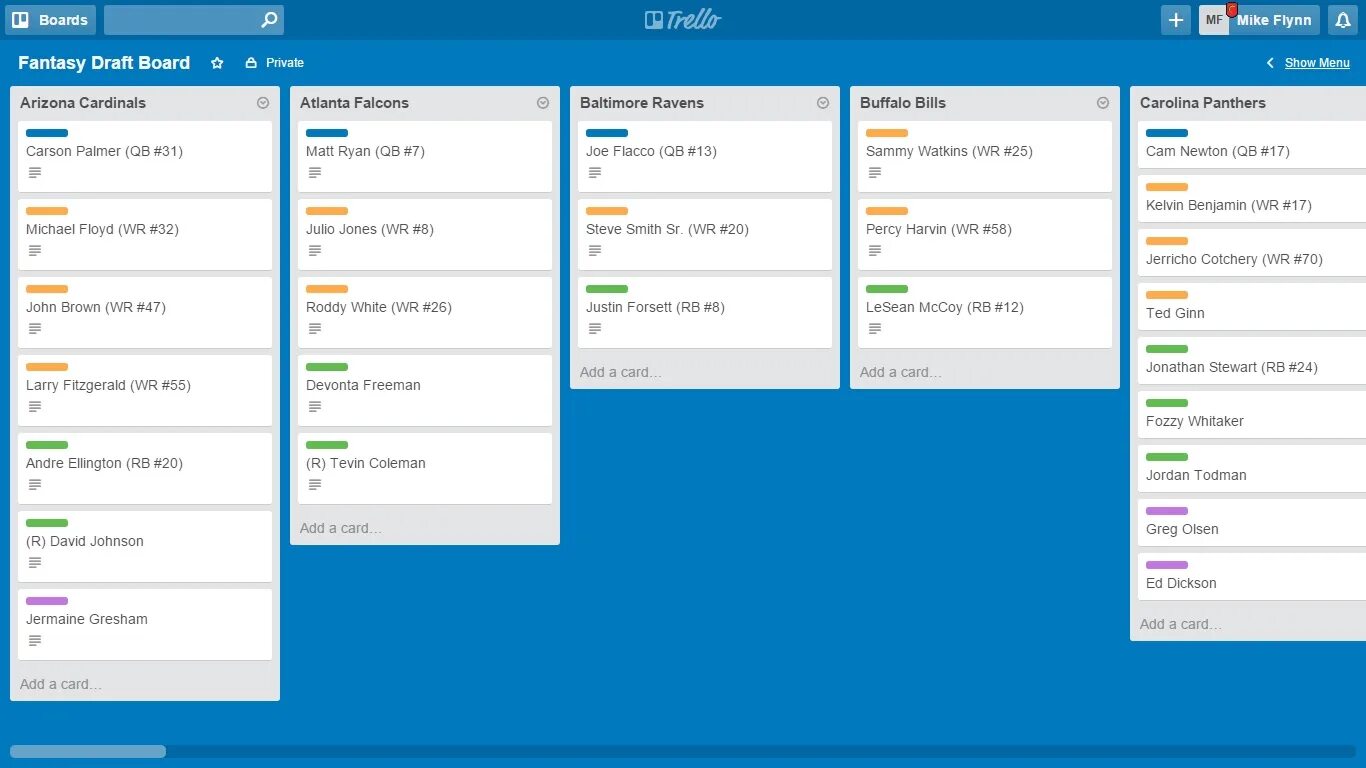Click purple label on Jermaine Gresham card

47,601
